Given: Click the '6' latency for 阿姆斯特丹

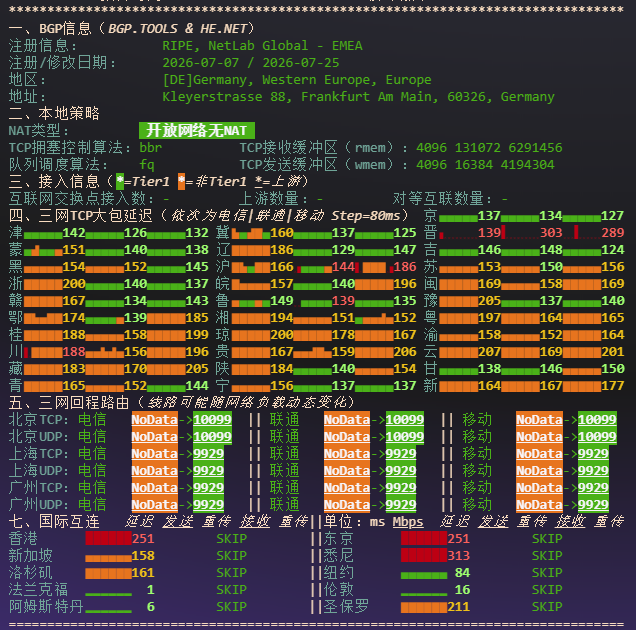Looking at the screenshot, I should click(x=150, y=607).
